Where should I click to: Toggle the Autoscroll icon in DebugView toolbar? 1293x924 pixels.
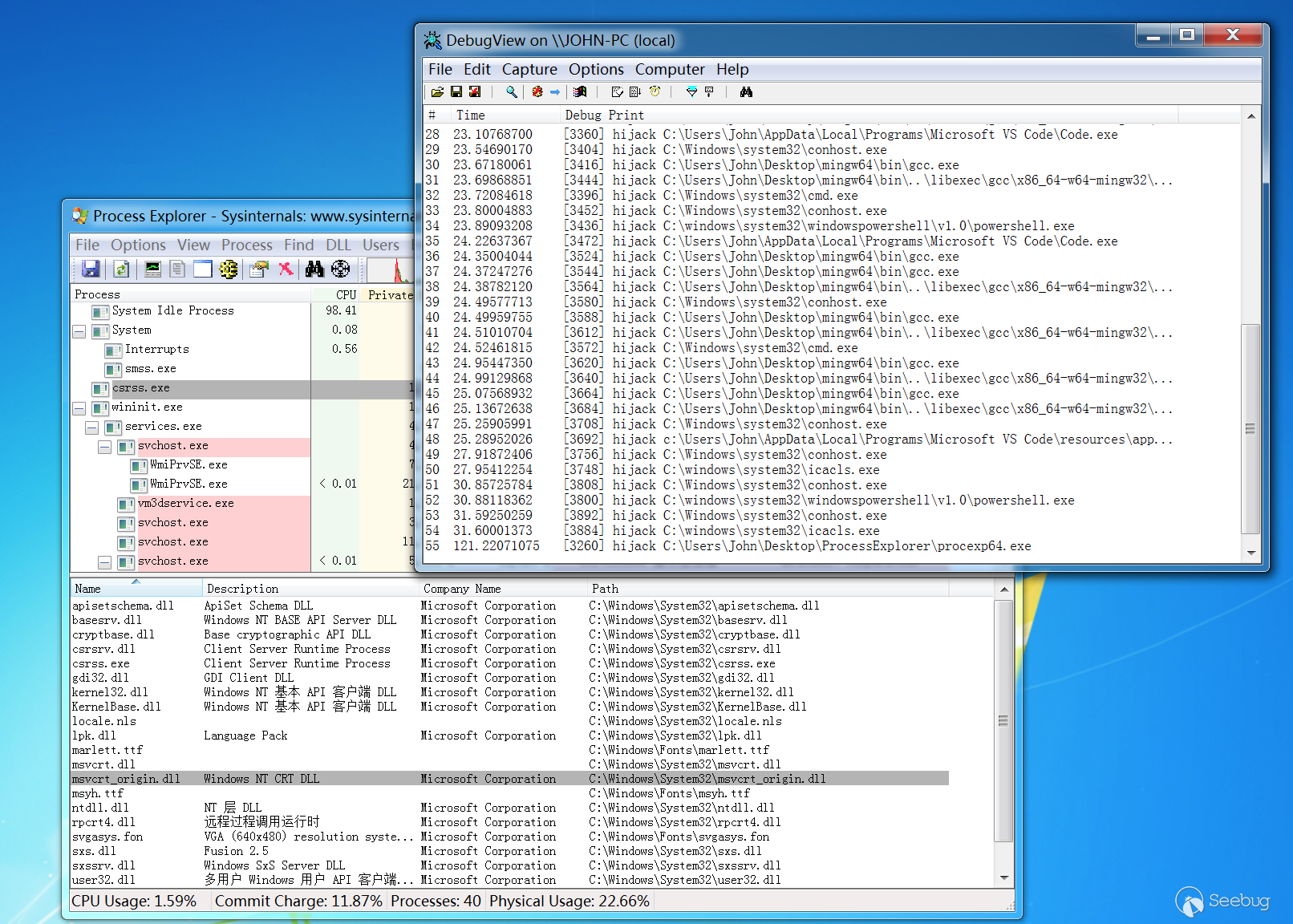click(635, 92)
